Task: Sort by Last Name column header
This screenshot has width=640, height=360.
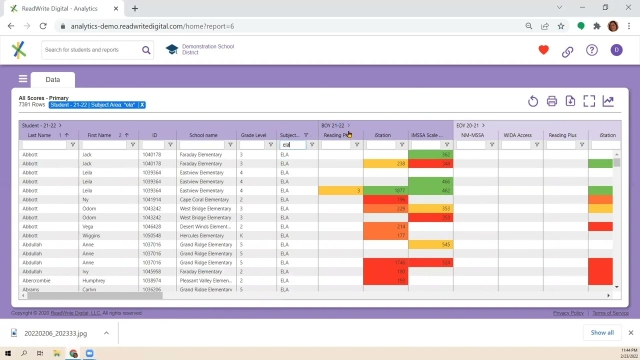Action: pos(39,135)
